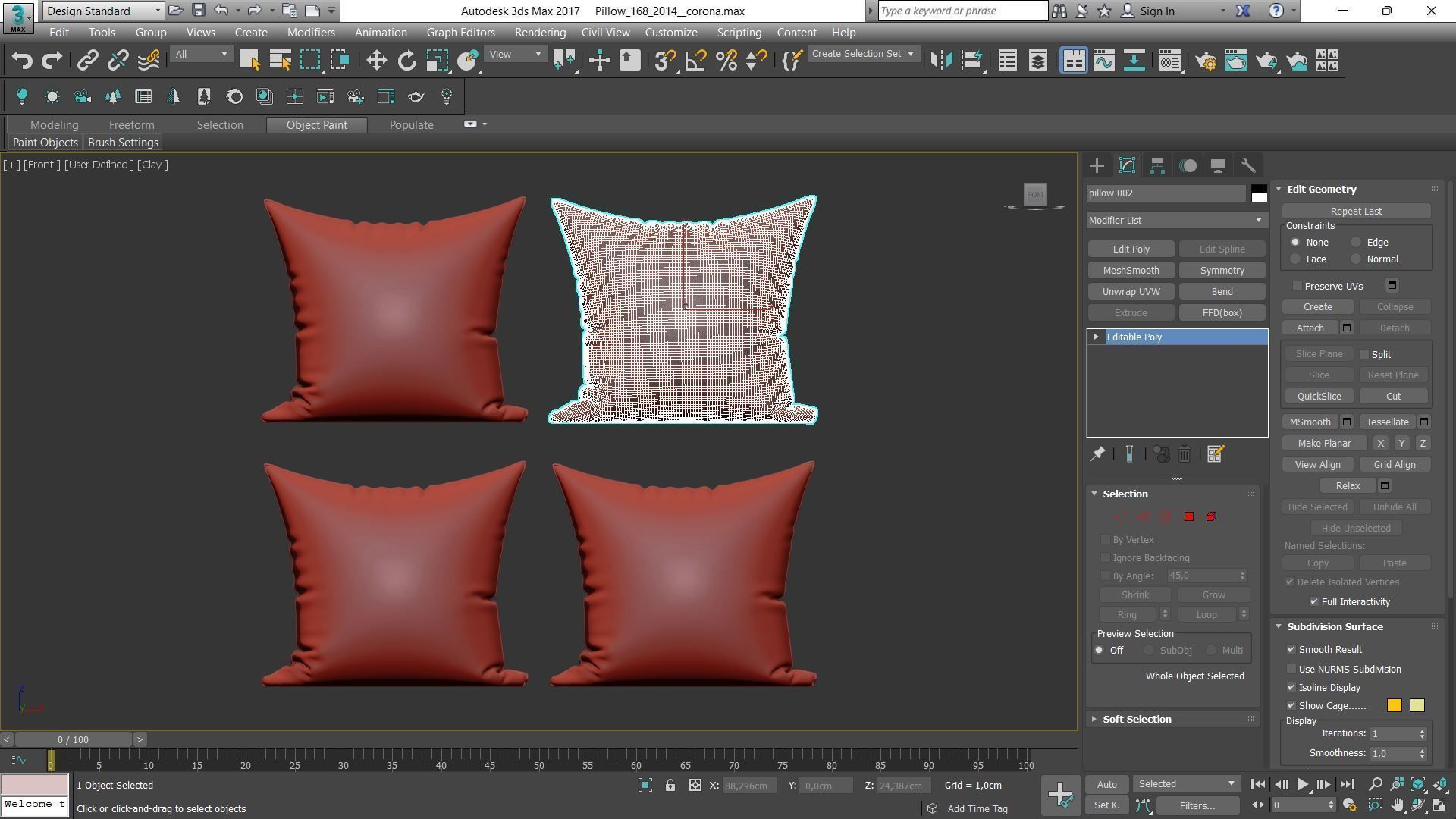Open the Rendering menu

tap(540, 33)
